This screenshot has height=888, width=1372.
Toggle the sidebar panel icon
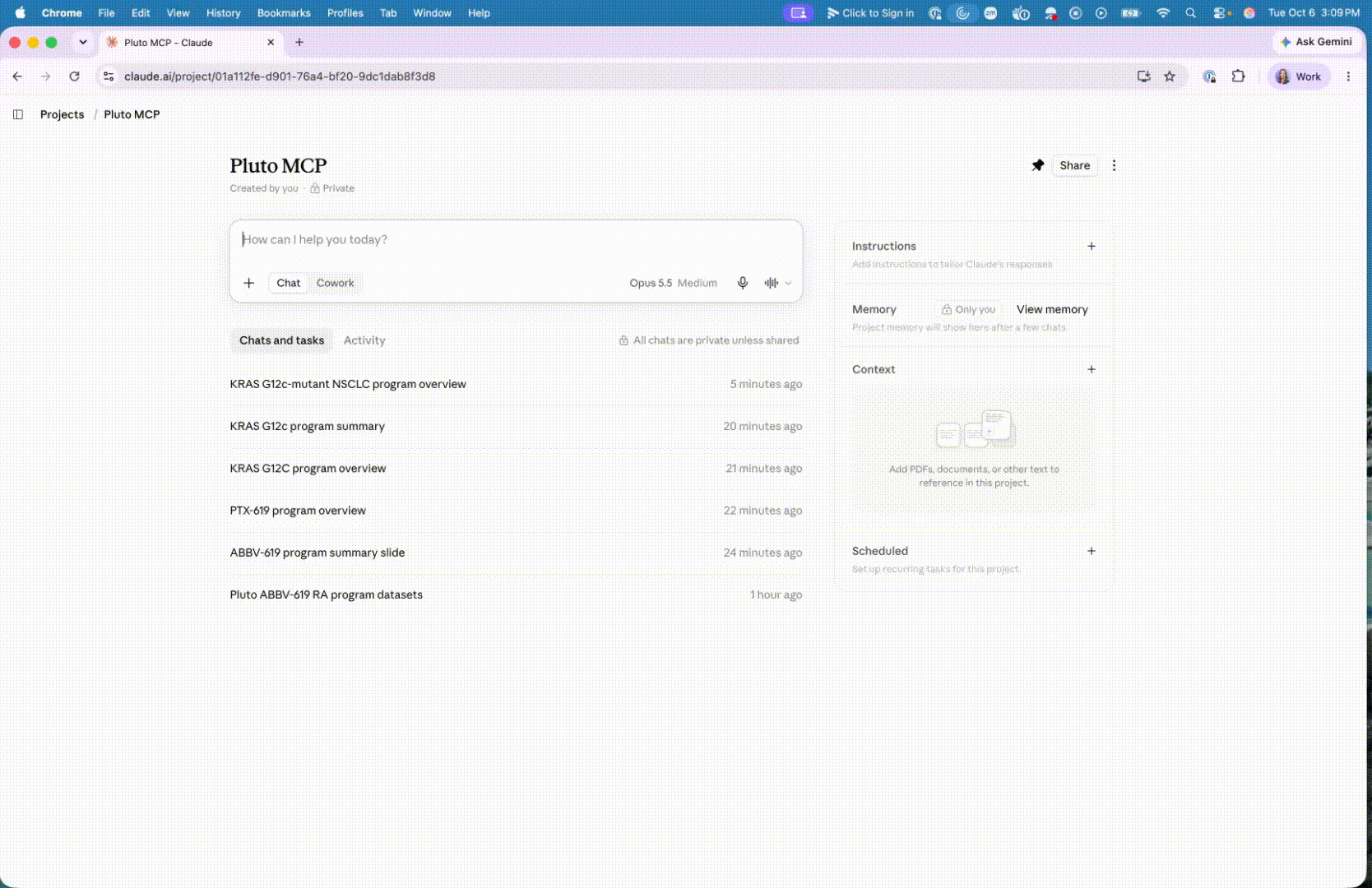18,114
